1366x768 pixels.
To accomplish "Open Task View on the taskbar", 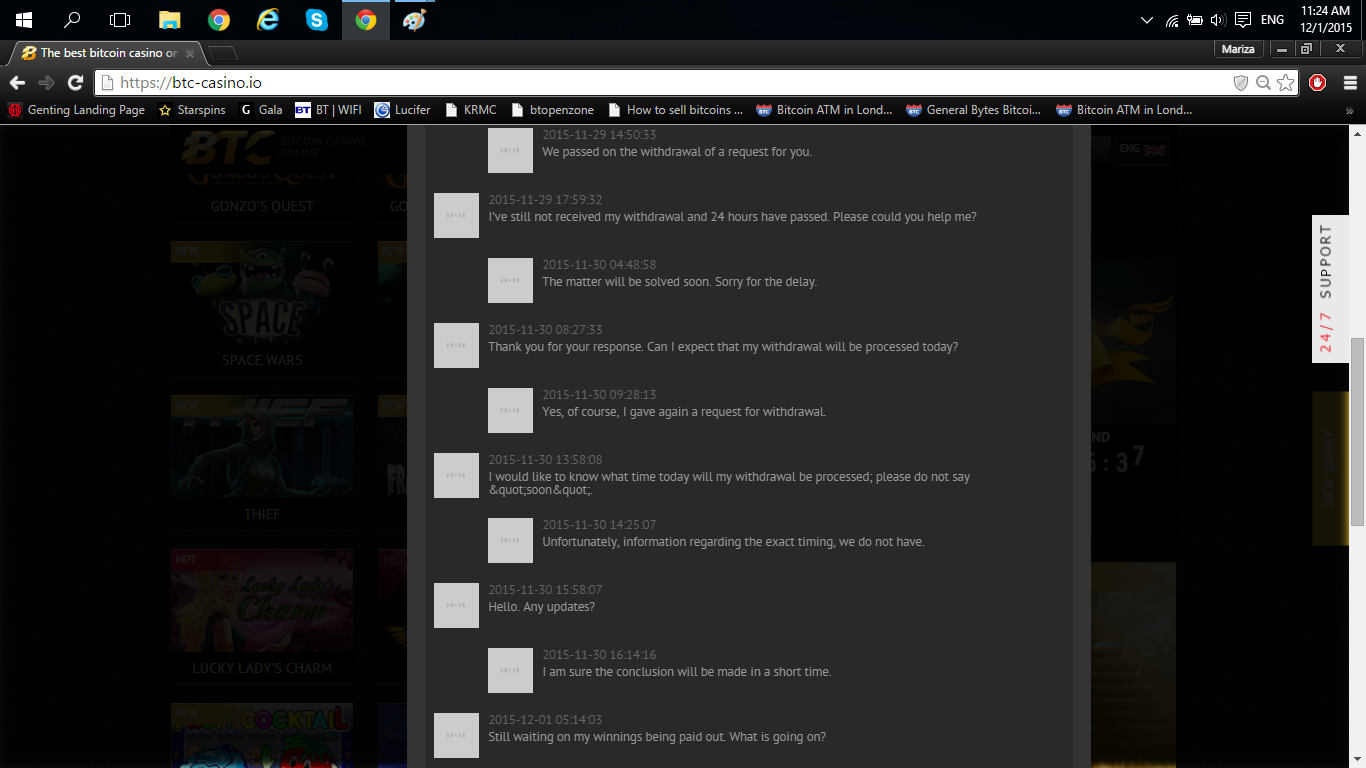I will 120,20.
